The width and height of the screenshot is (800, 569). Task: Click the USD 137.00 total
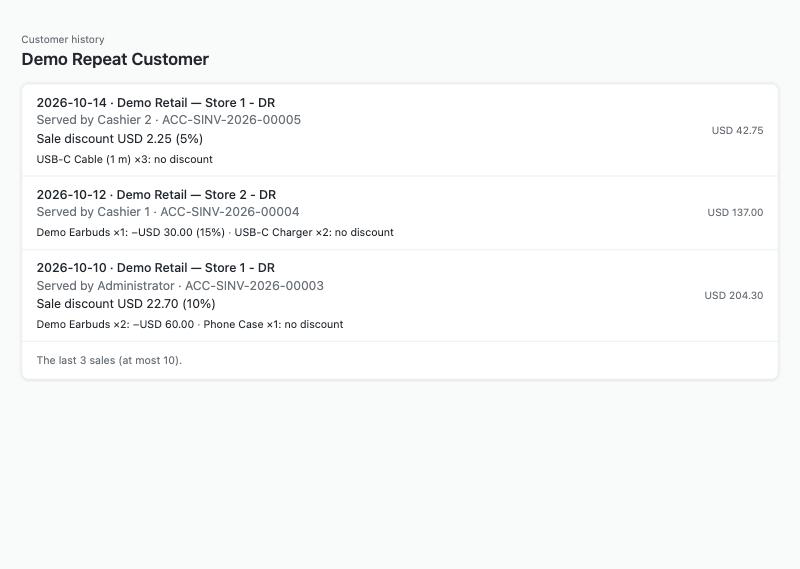pos(735,213)
